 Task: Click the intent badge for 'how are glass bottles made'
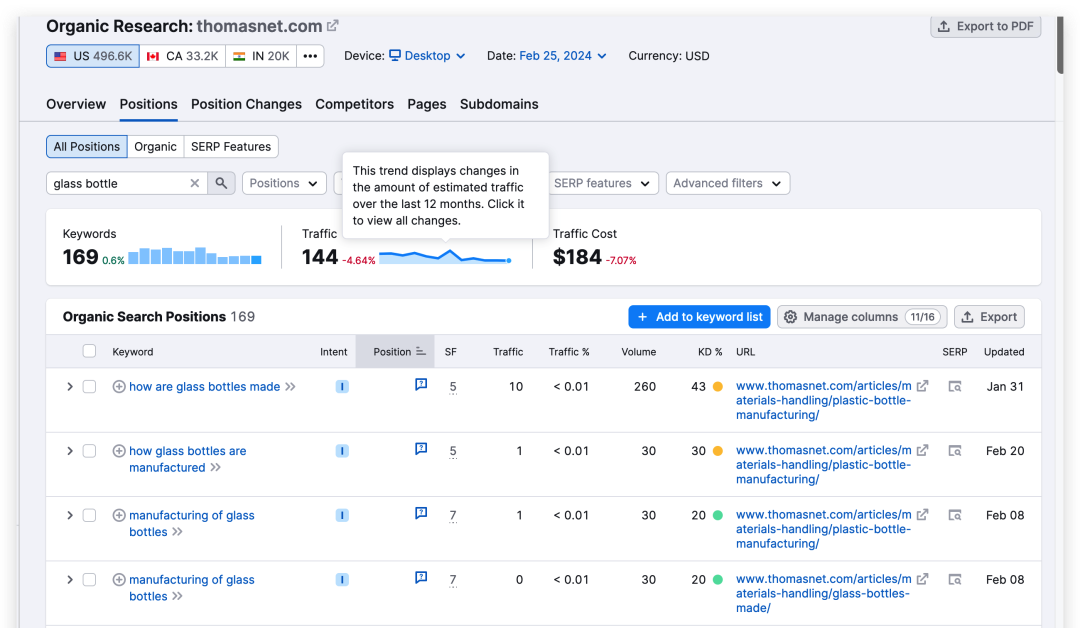click(342, 387)
